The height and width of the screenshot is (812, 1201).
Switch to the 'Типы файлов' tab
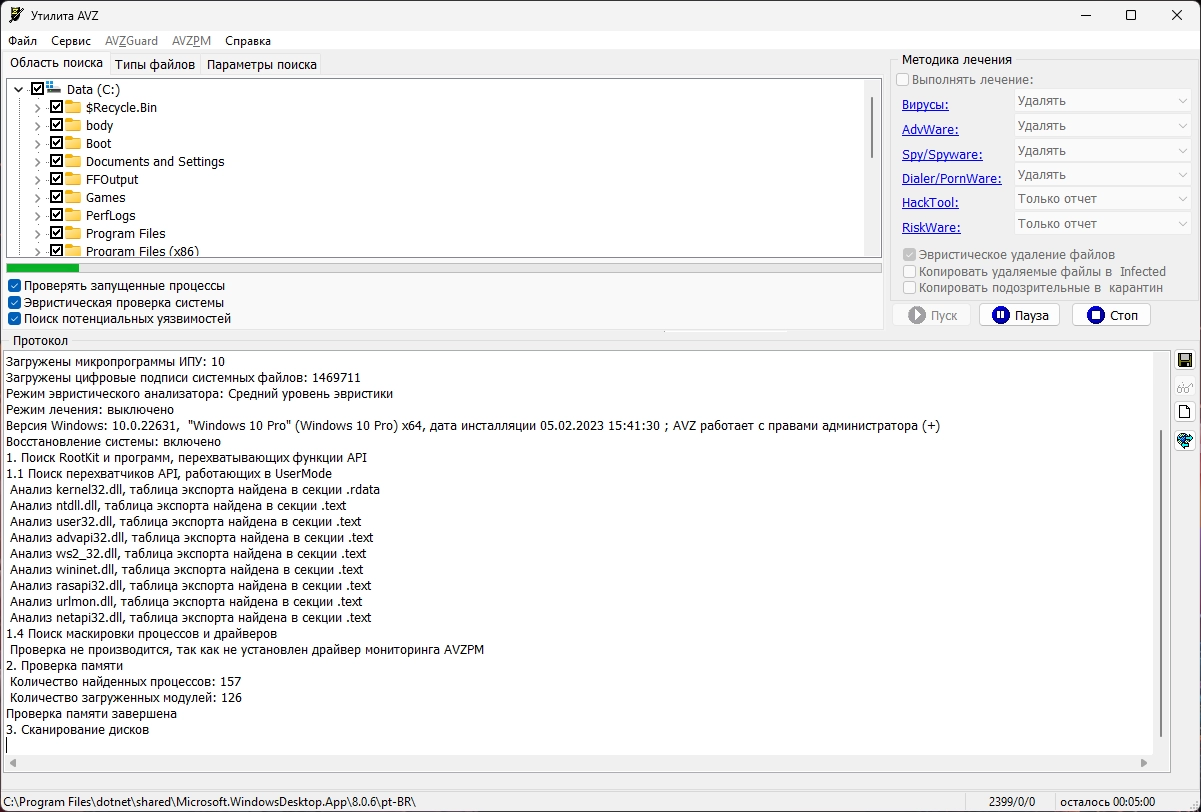[155, 64]
